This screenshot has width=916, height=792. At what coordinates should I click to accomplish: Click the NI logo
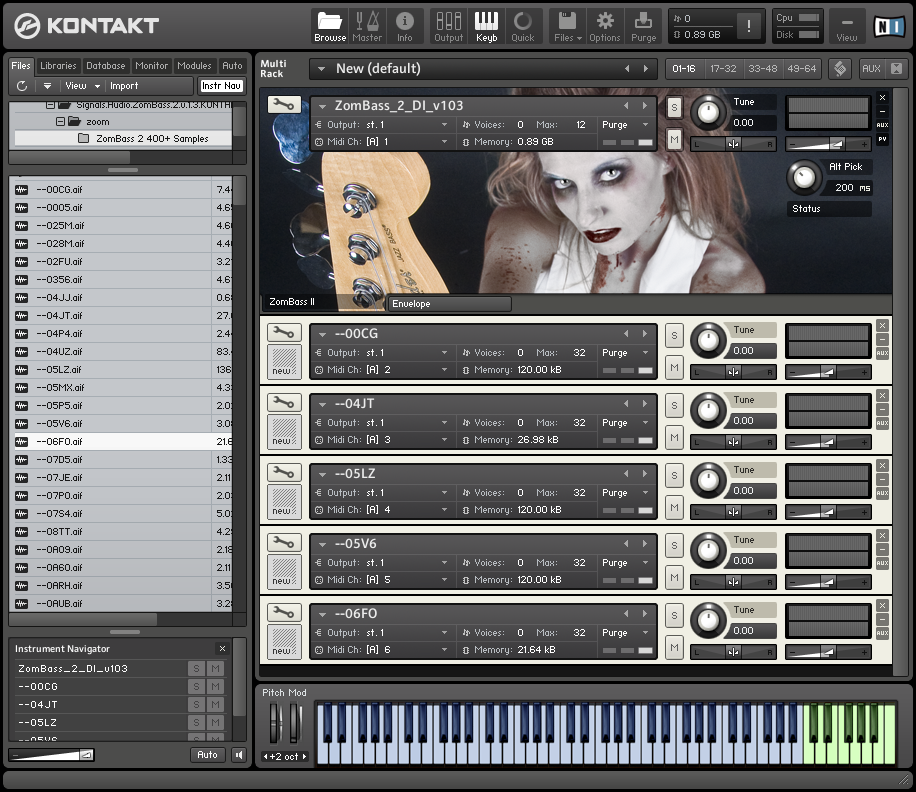point(889,26)
